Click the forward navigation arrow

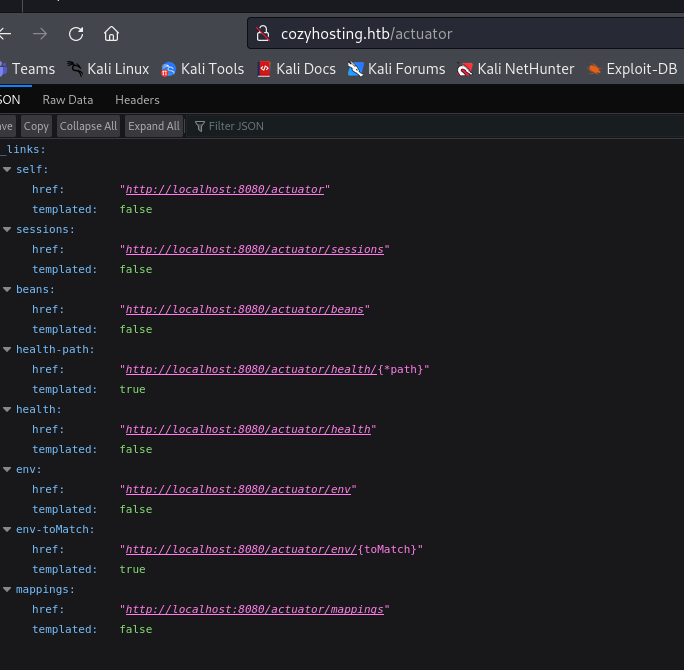tap(40, 34)
